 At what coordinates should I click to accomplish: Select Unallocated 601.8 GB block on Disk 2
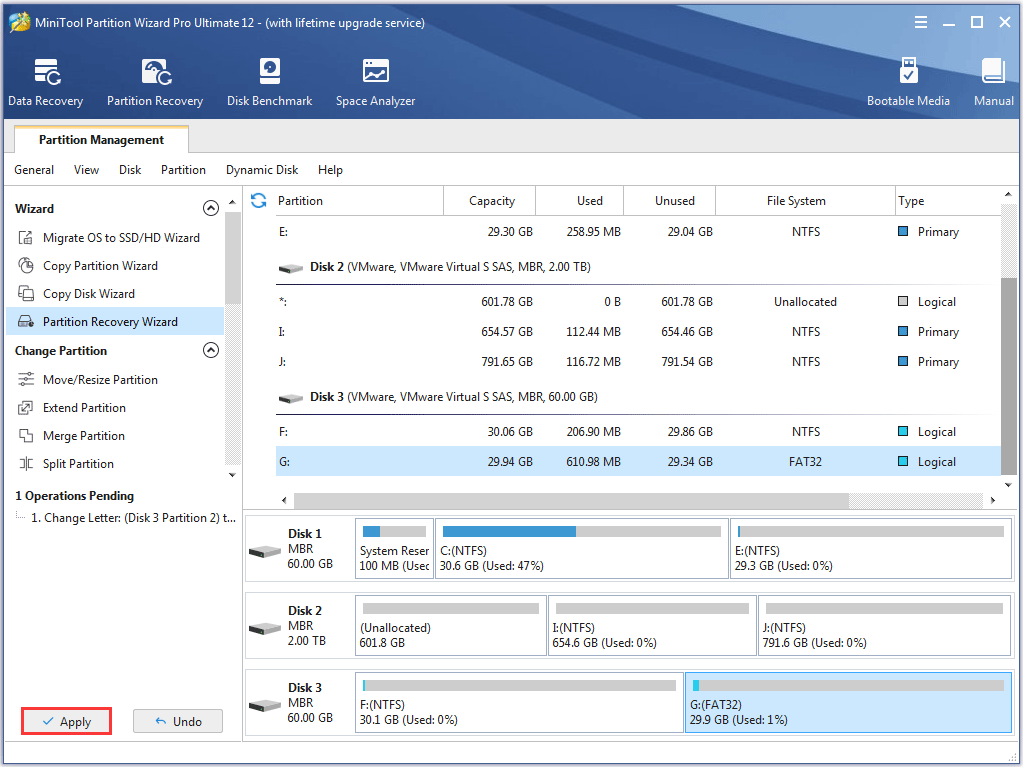(x=450, y=625)
